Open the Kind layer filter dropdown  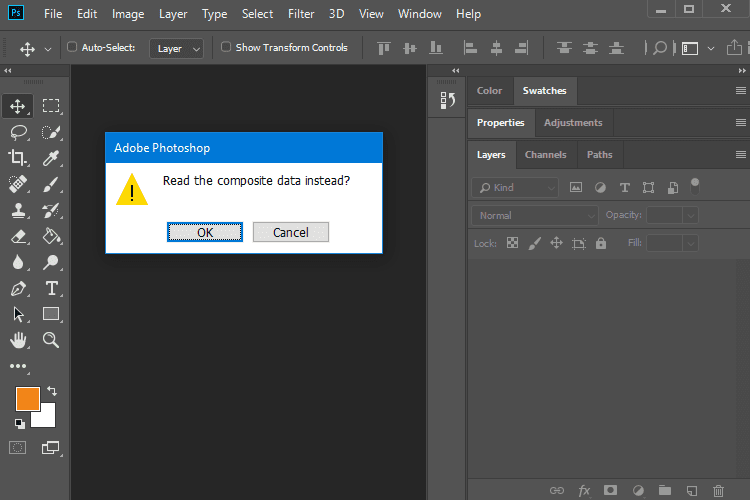click(x=515, y=188)
